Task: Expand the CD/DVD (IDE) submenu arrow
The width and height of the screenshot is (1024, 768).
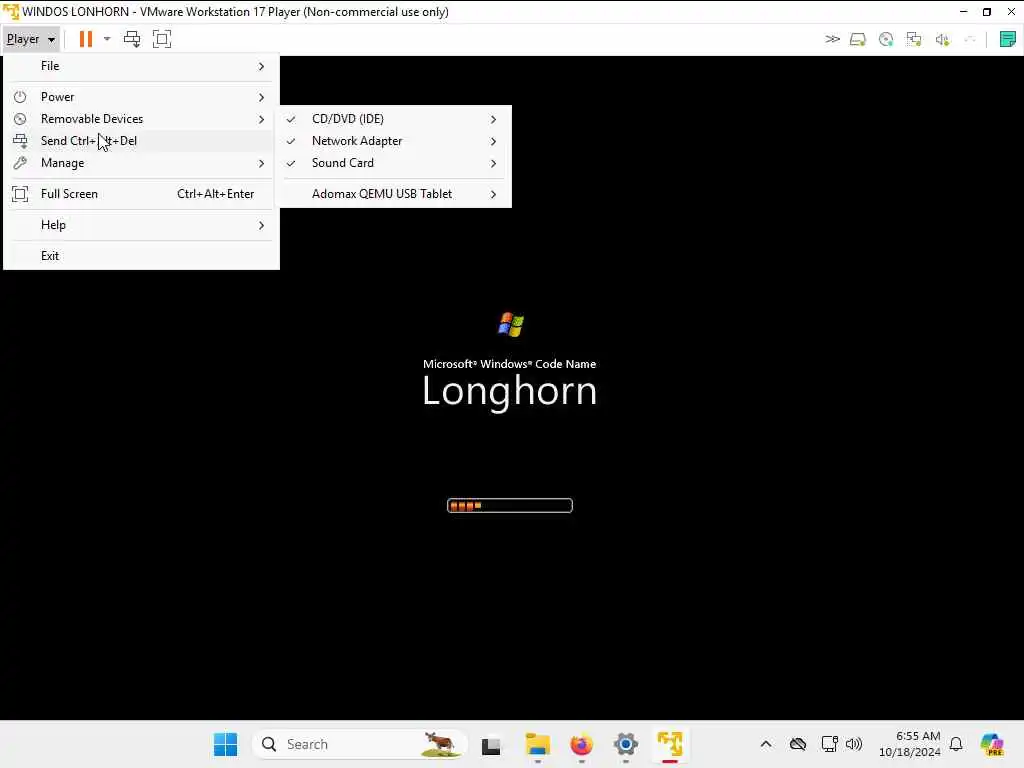Action: click(494, 120)
